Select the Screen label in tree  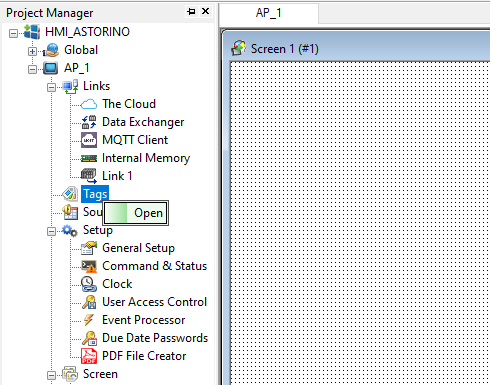[100, 374]
